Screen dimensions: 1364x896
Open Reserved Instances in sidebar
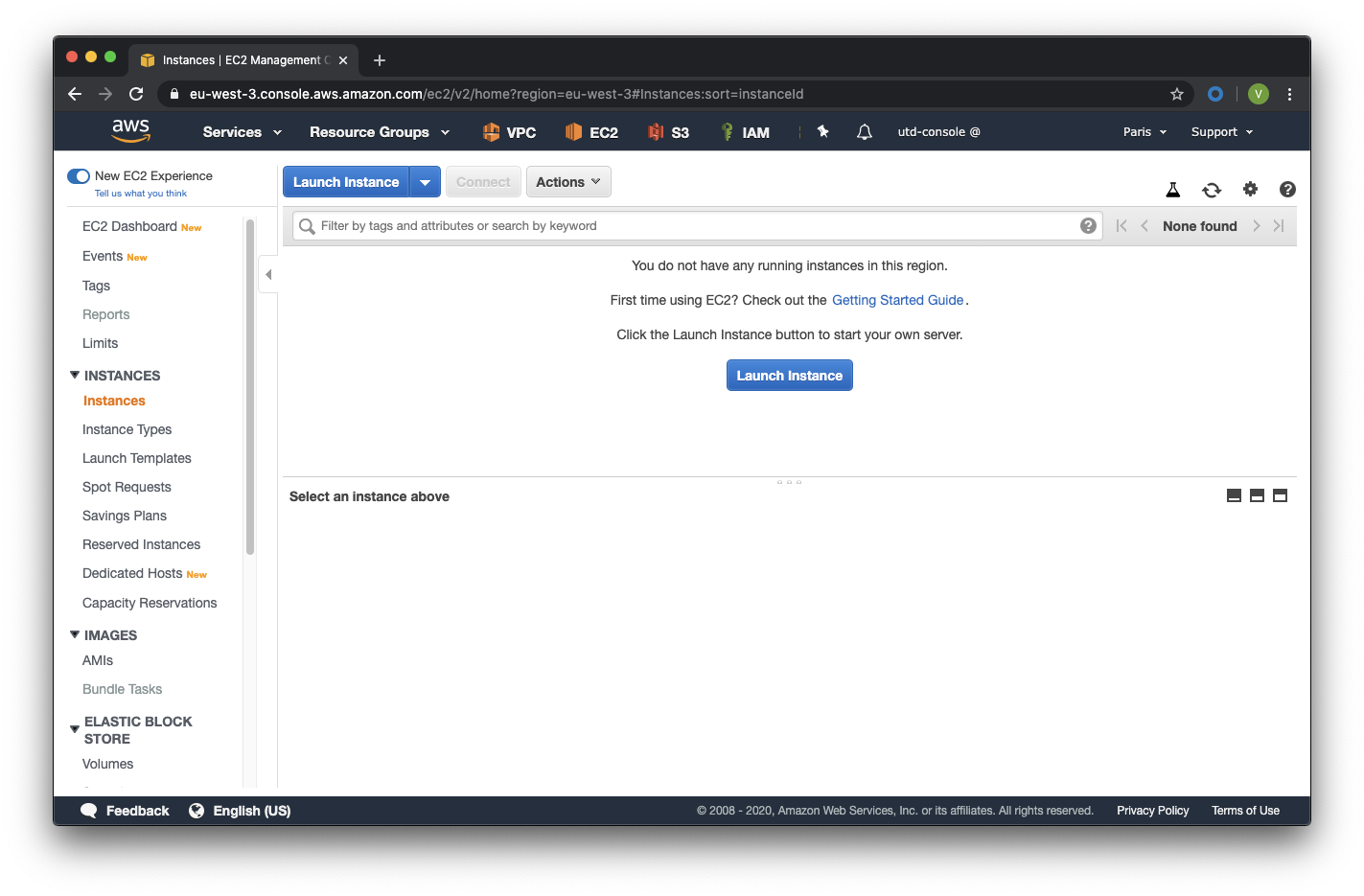(142, 544)
